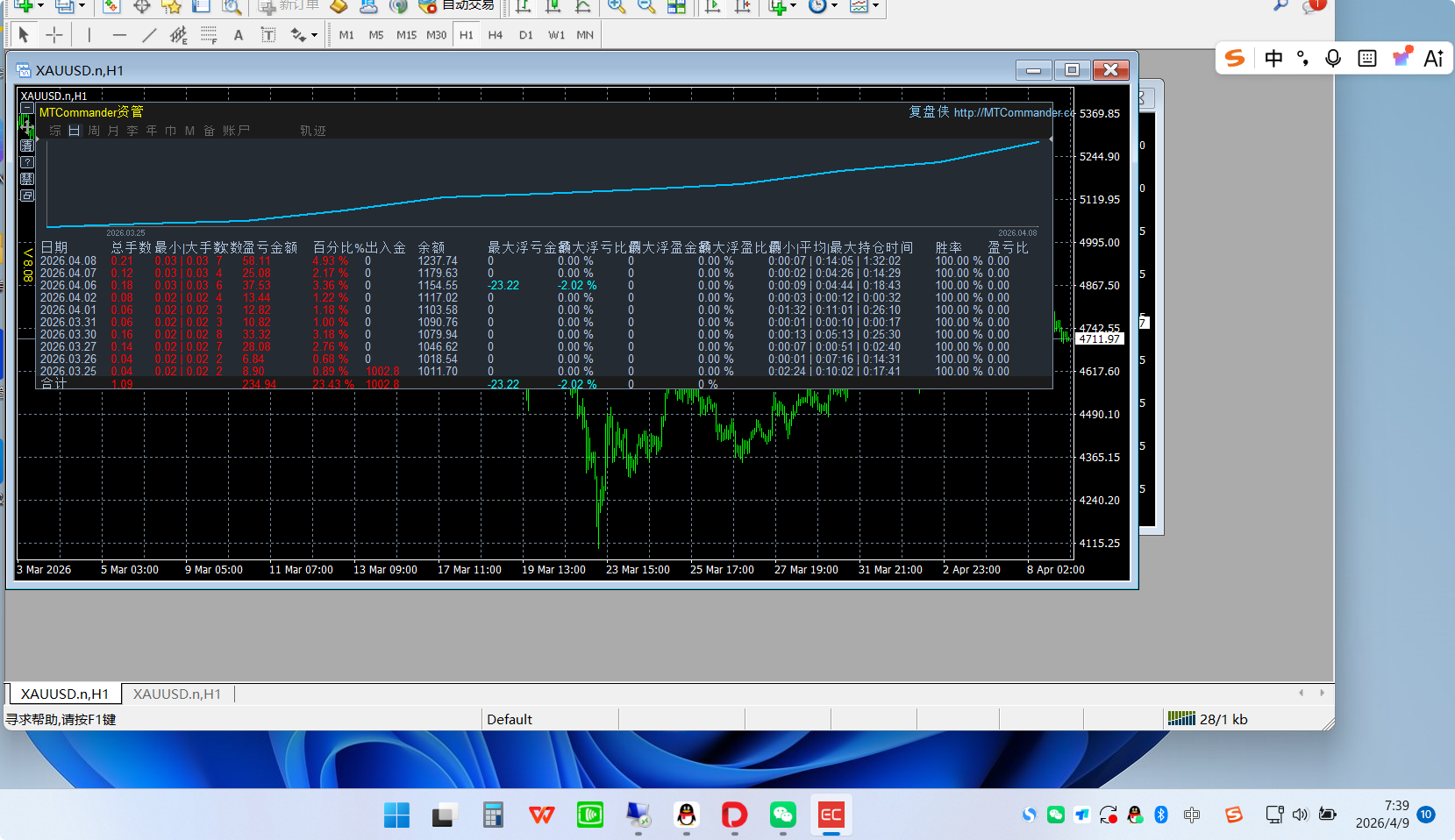Choose the trendline drawing tool
The height and width of the screenshot is (840, 1455).
tap(149, 35)
